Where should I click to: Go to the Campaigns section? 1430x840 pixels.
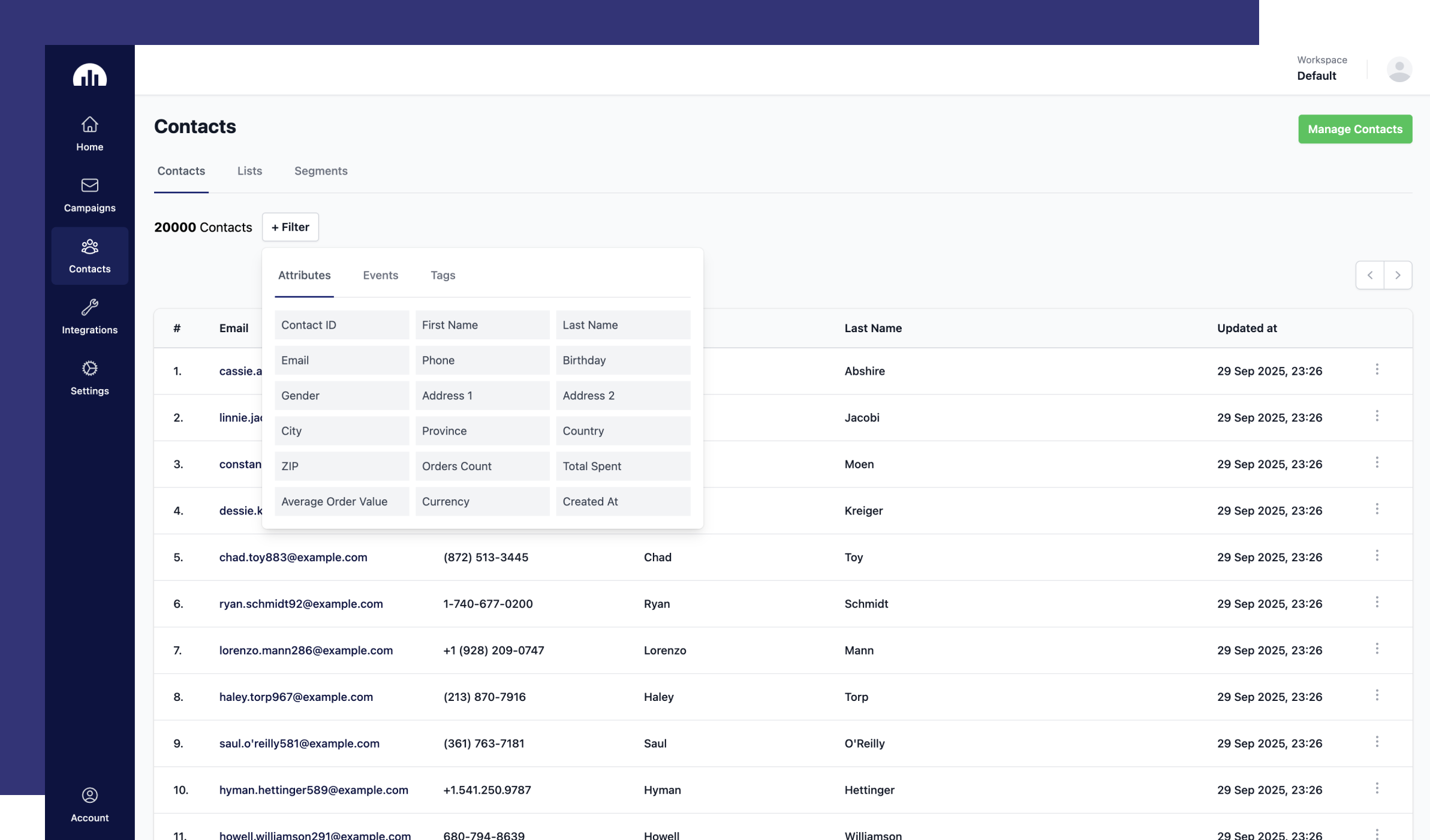pyautogui.click(x=89, y=195)
